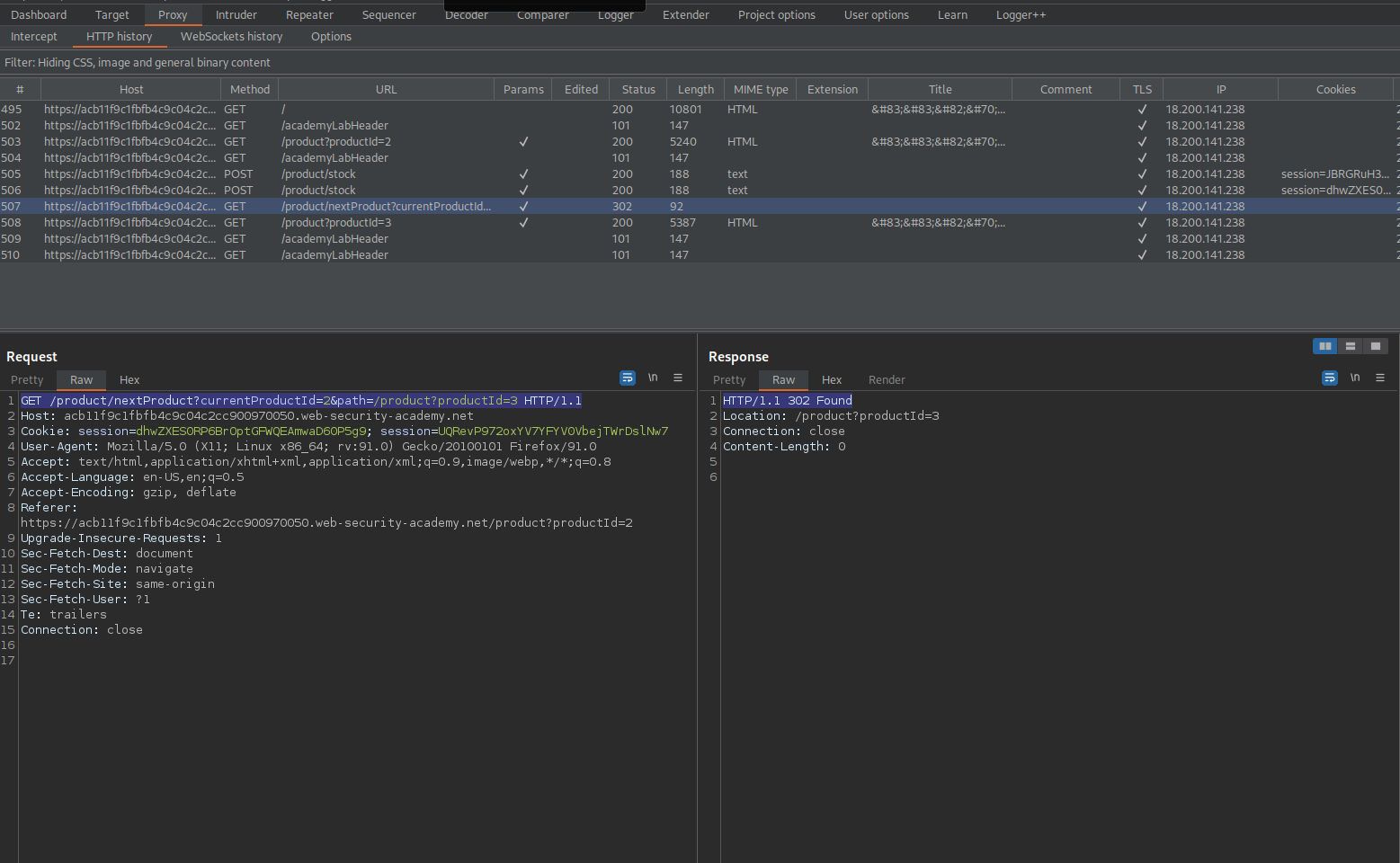The height and width of the screenshot is (863, 1400).
Task: Sort history by Extension column
Action: tap(833, 90)
